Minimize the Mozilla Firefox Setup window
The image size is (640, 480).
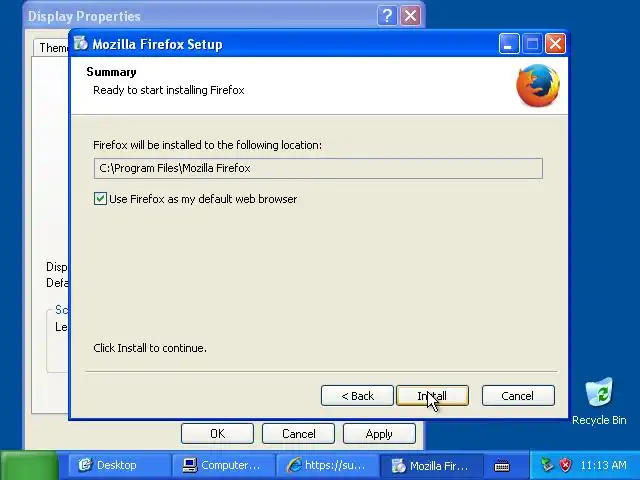coord(509,44)
